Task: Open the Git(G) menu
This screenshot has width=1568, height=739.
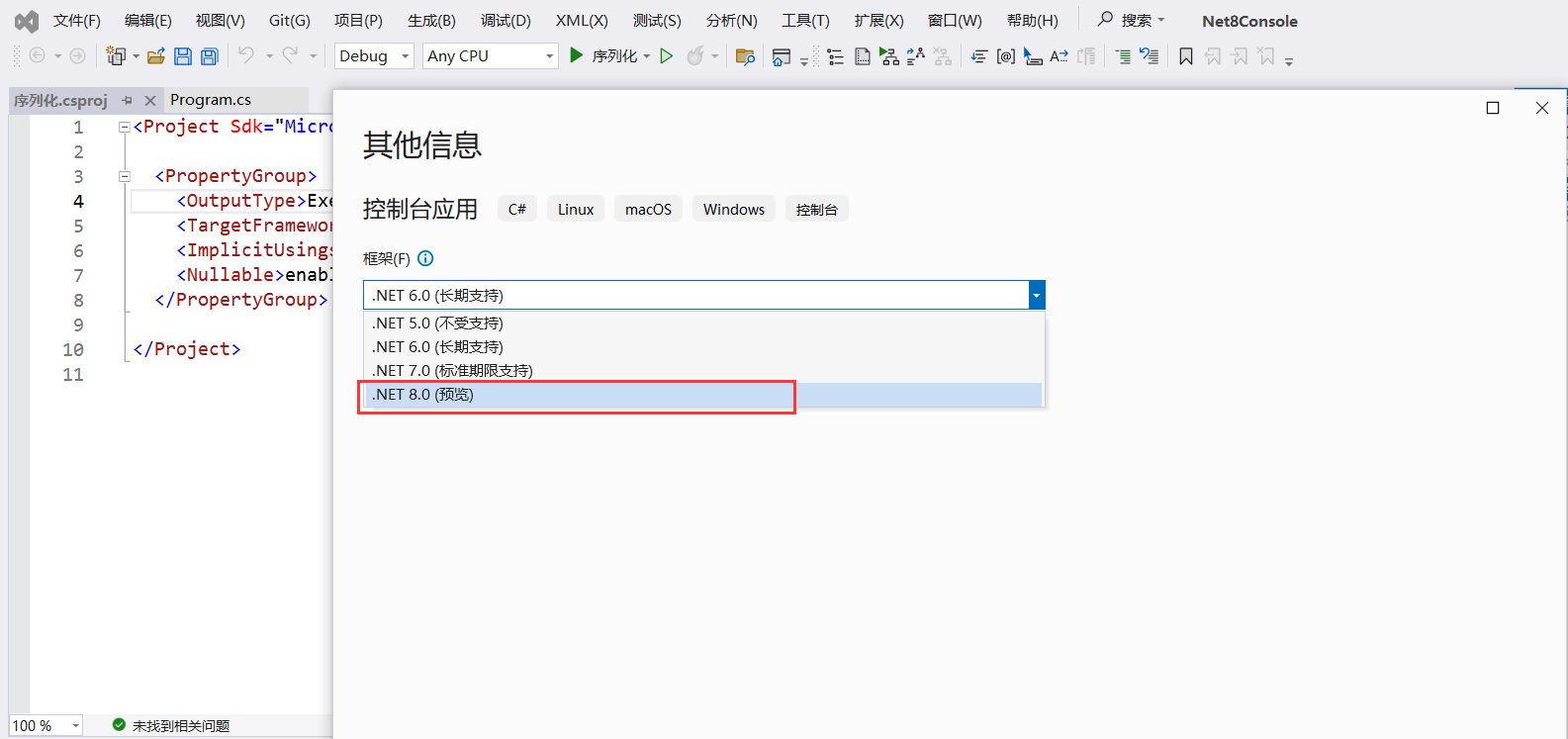Action: point(289,20)
